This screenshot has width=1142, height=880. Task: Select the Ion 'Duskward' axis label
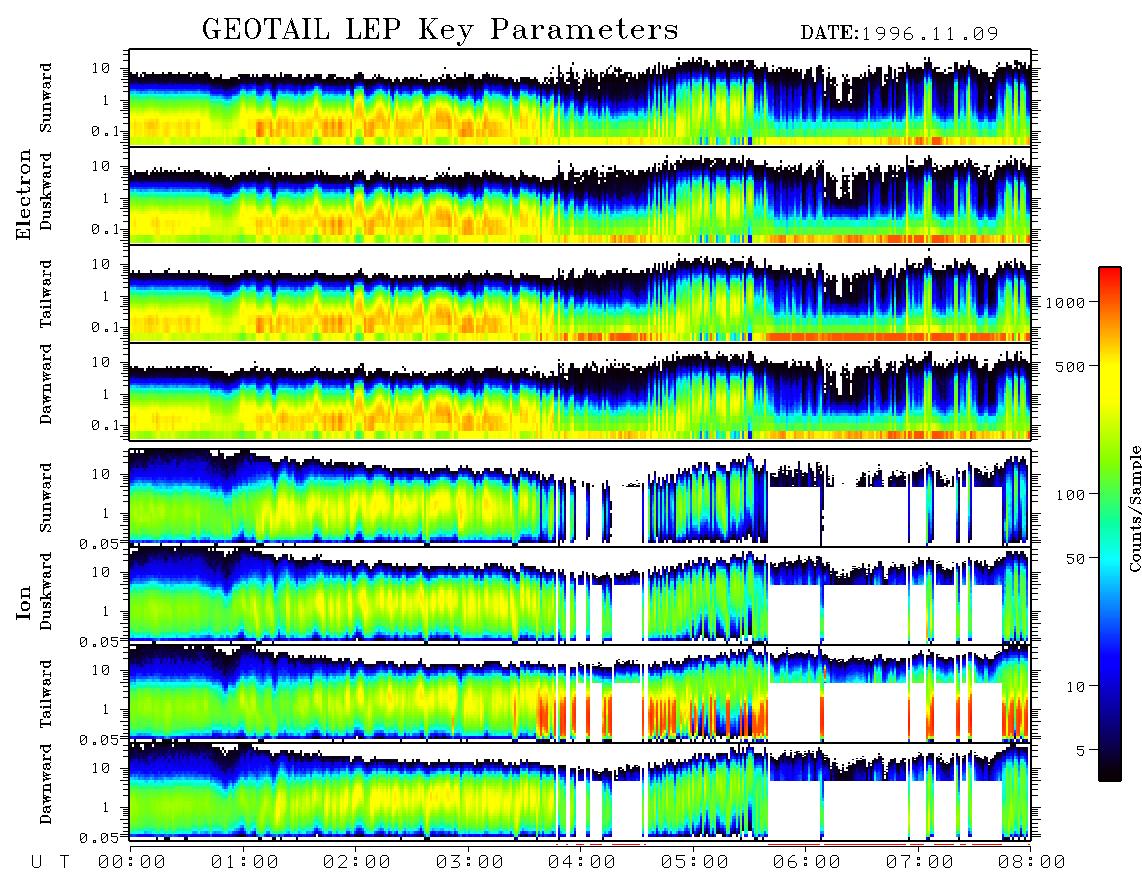click(46, 591)
